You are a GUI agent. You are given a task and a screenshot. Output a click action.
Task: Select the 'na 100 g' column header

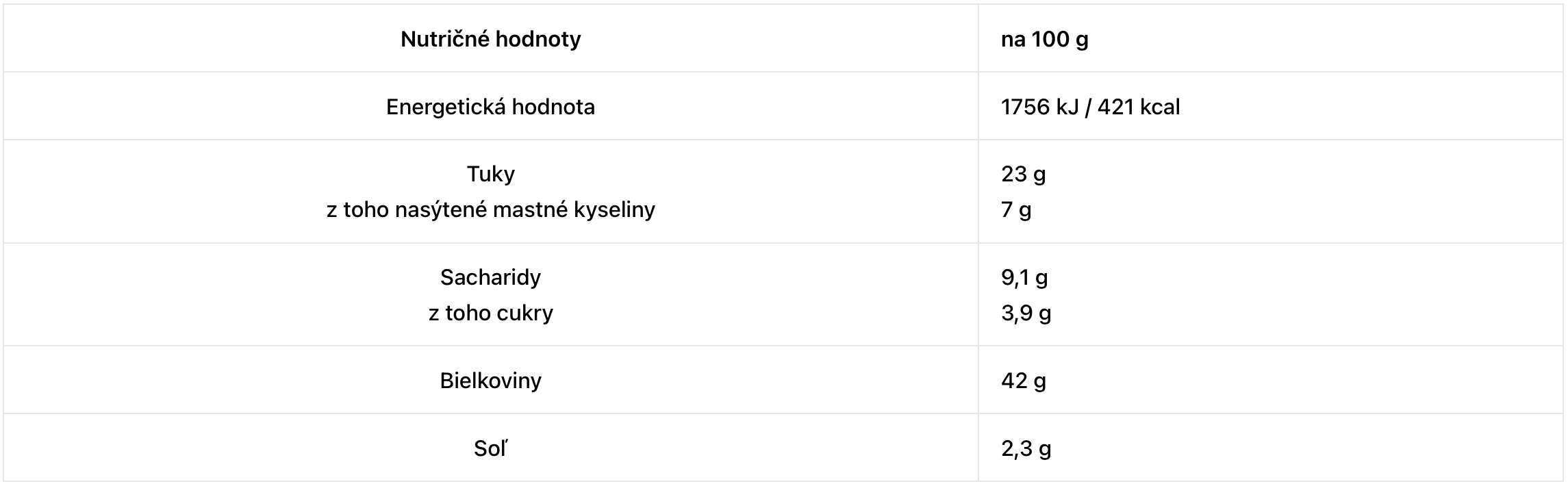click(x=1044, y=39)
